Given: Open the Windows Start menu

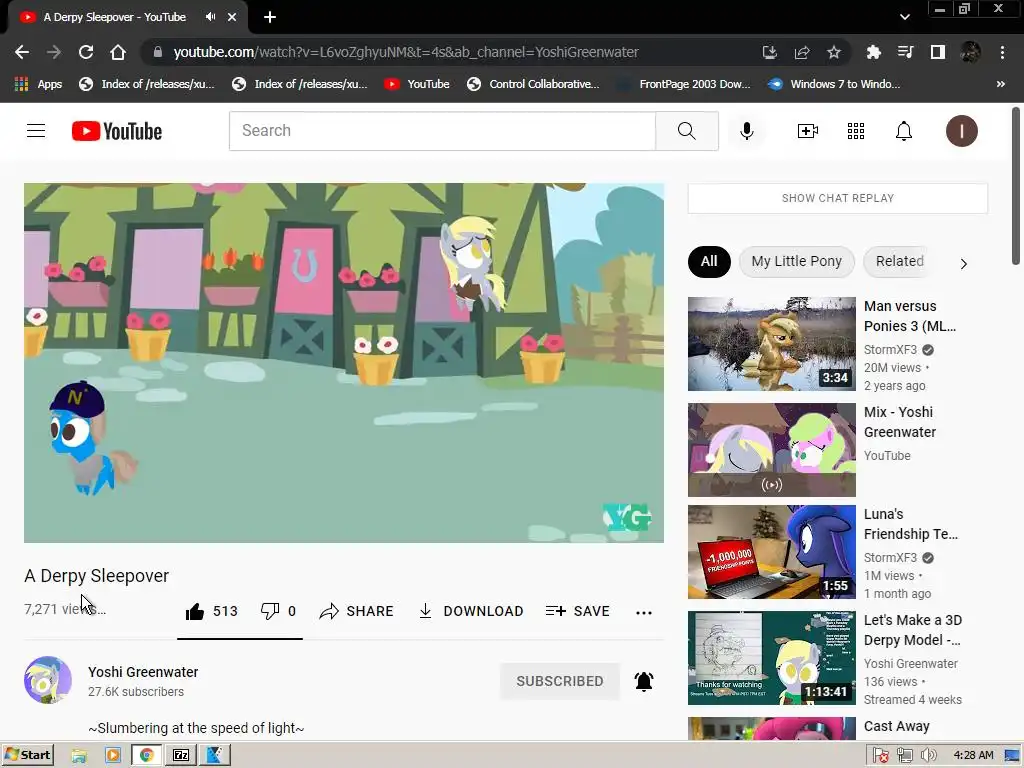Looking at the screenshot, I should click(27, 755).
